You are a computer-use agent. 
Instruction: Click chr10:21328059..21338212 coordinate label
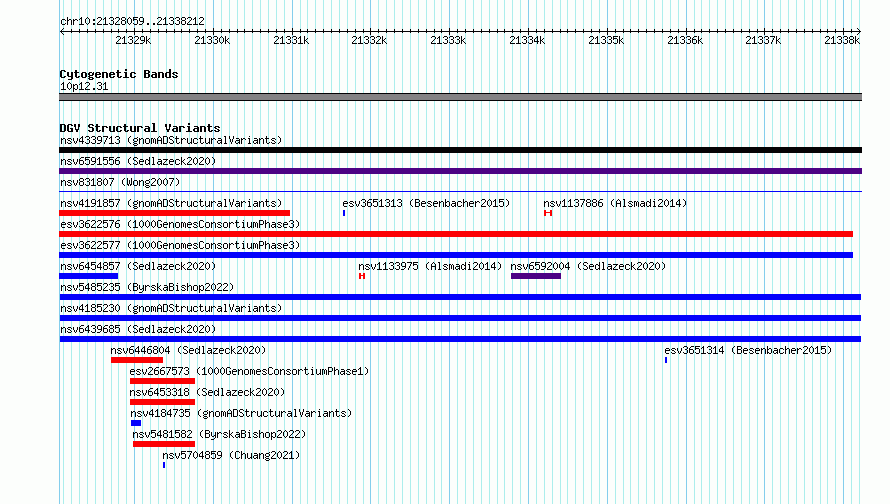pyautogui.click(x=132, y=21)
